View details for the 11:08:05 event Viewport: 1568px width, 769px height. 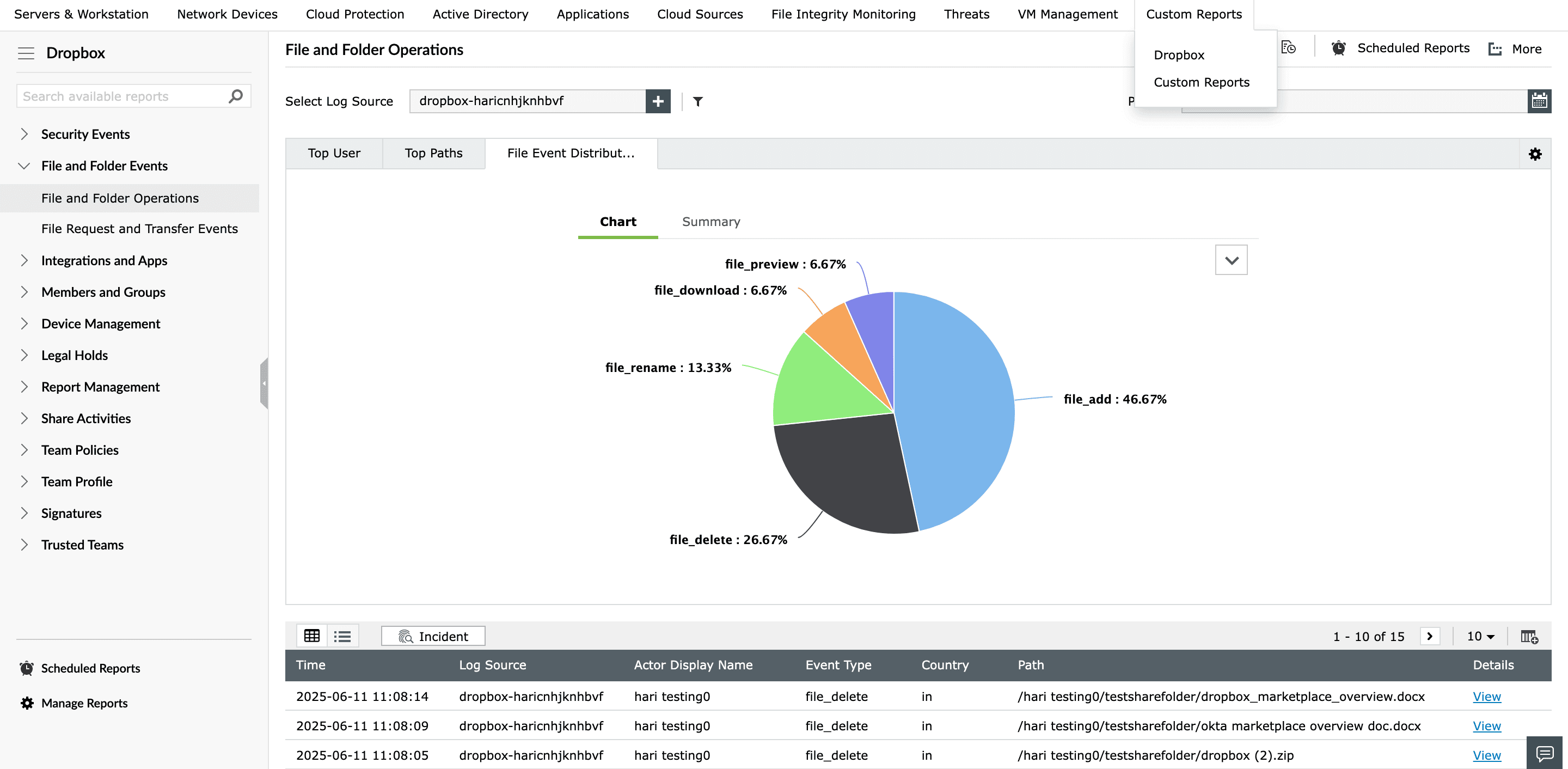[1486, 755]
